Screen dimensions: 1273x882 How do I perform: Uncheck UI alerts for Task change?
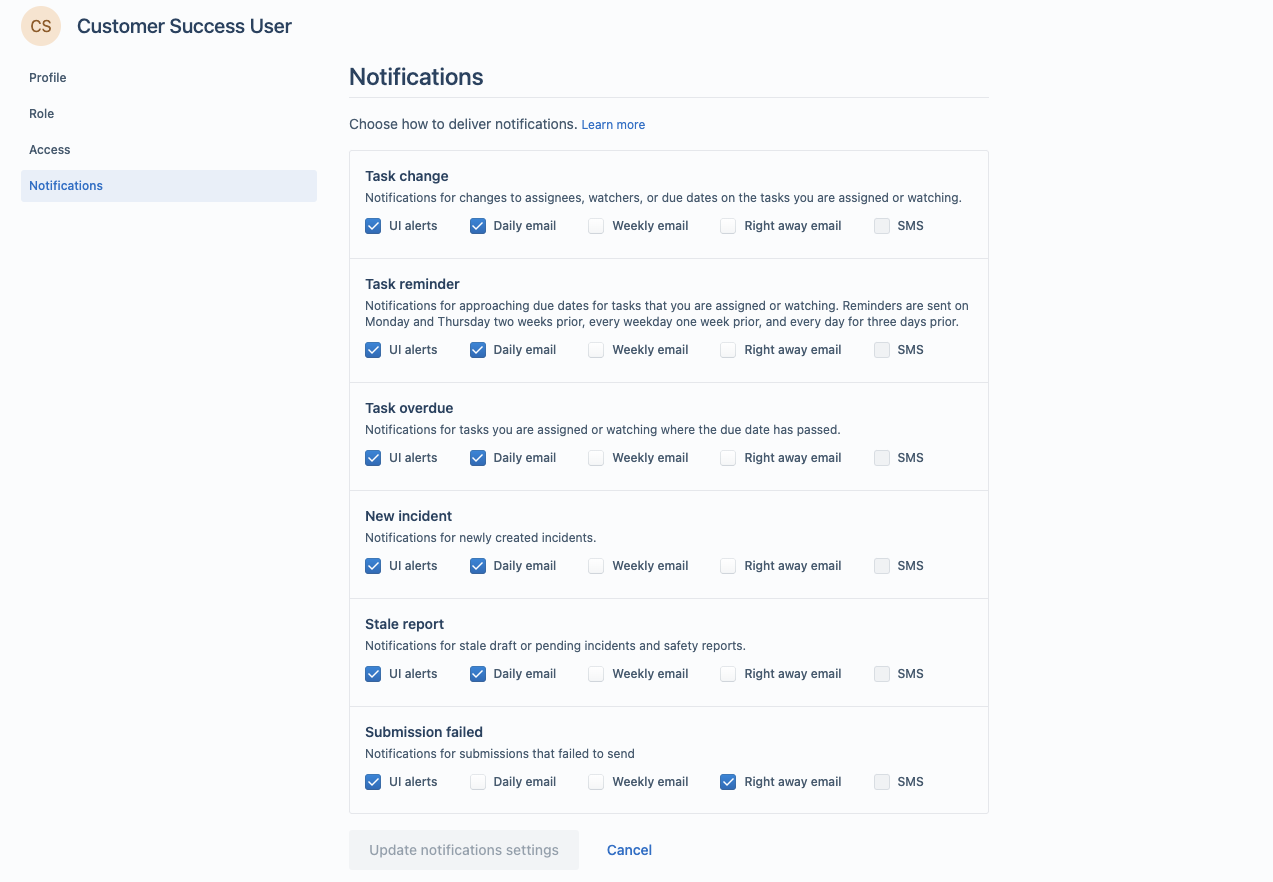point(373,226)
